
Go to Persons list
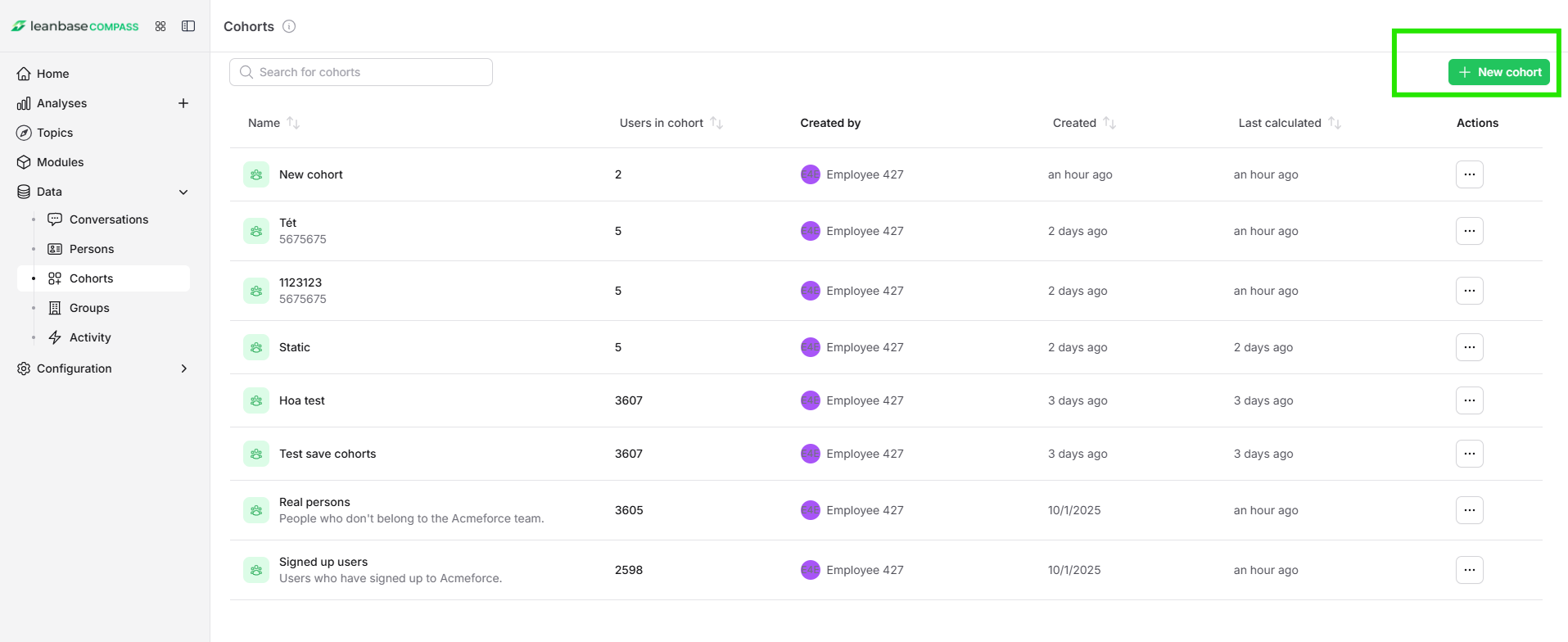pyautogui.click(x=91, y=249)
